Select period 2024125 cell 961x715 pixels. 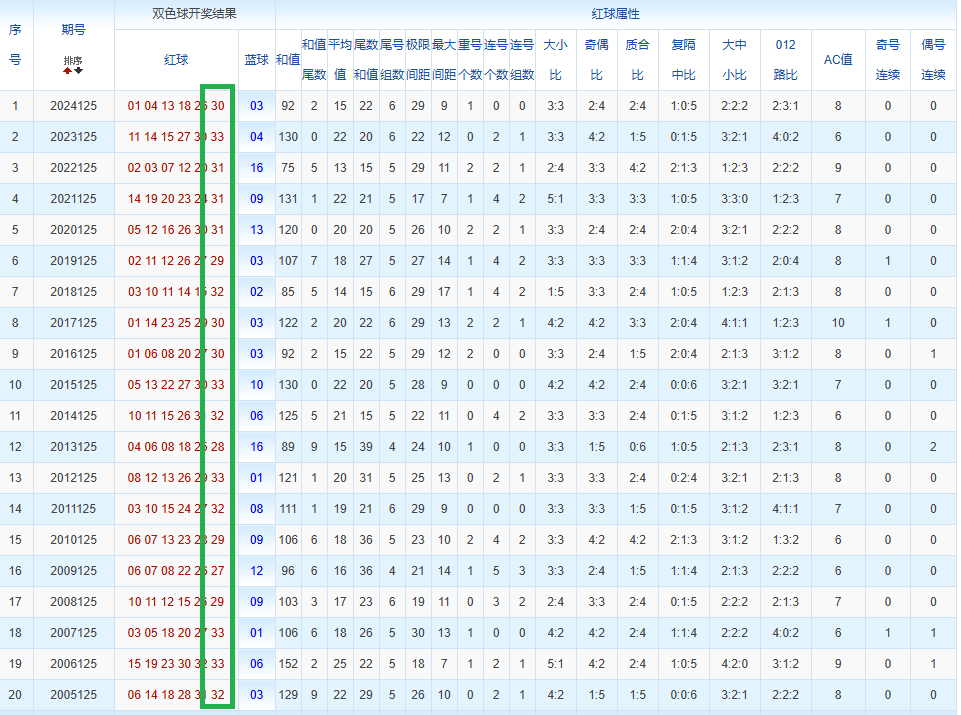pyautogui.click(x=74, y=105)
